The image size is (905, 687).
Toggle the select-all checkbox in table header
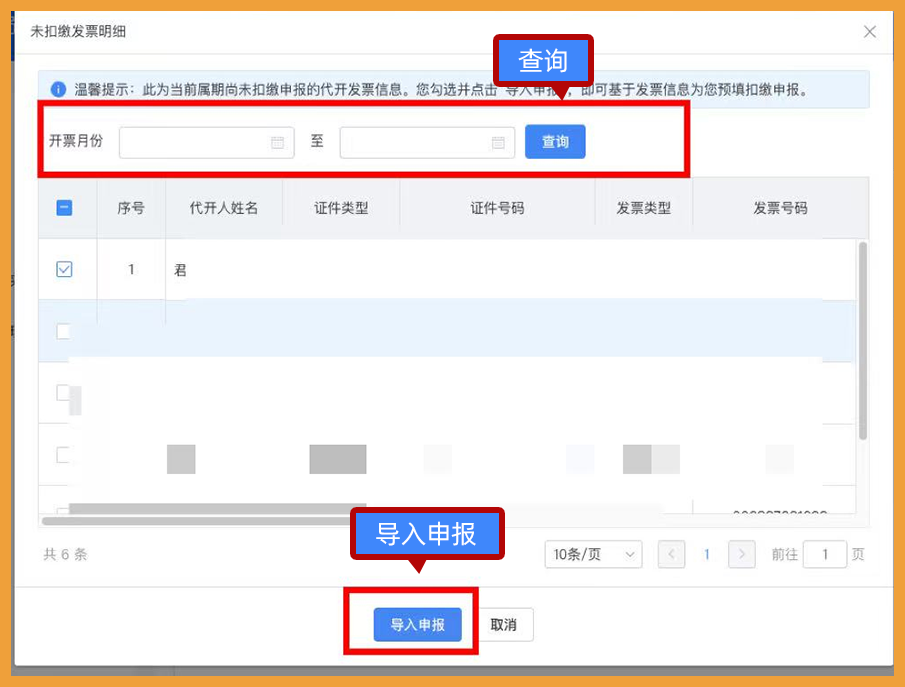point(64,207)
